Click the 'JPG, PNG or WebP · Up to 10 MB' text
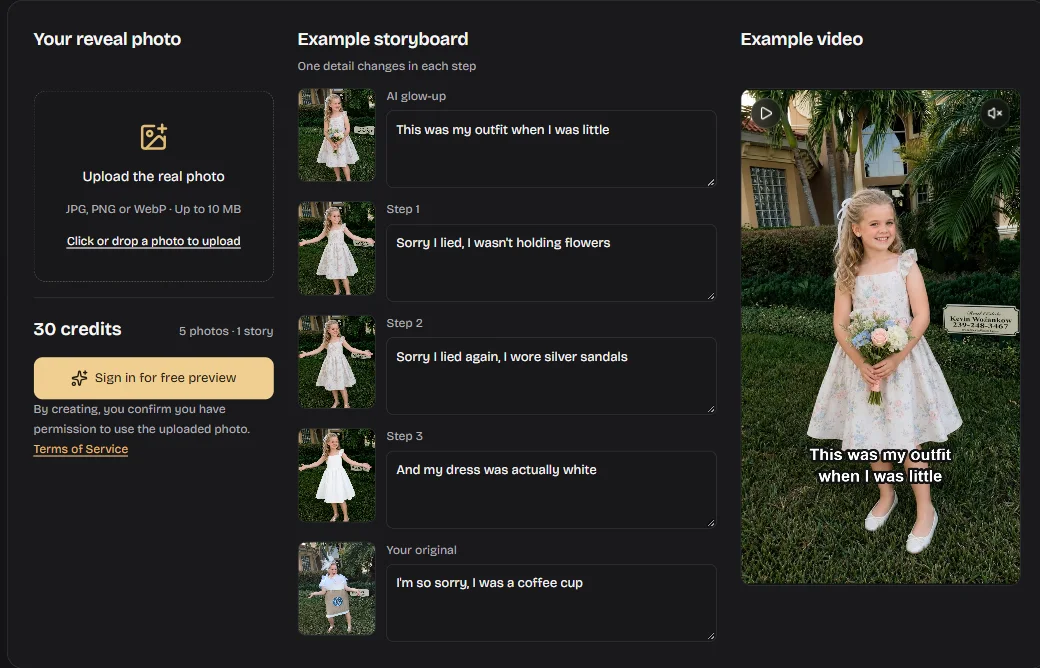Image resolution: width=1040 pixels, height=668 pixels. click(x=153, y=209)
